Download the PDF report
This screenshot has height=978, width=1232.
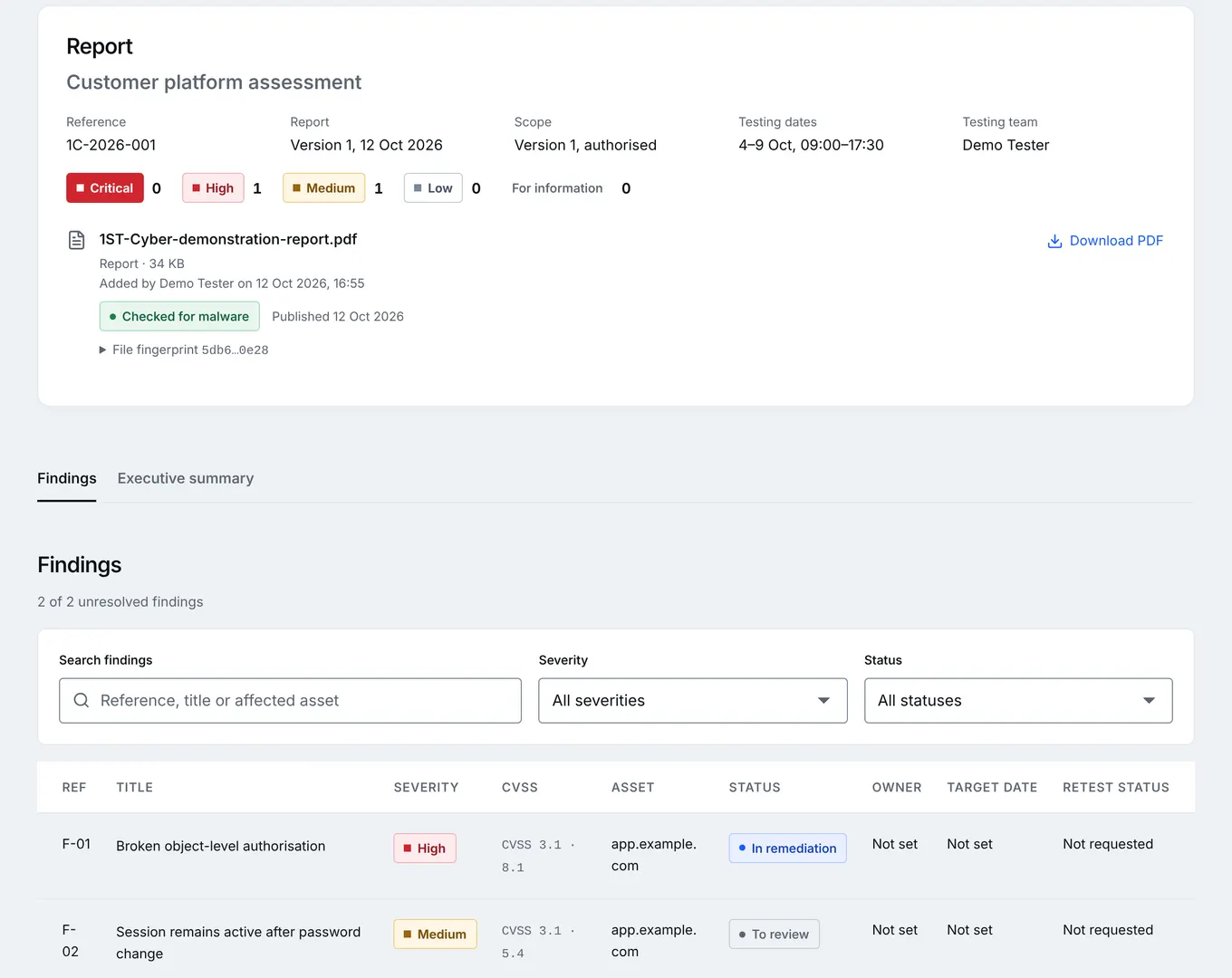[1105, 241]
